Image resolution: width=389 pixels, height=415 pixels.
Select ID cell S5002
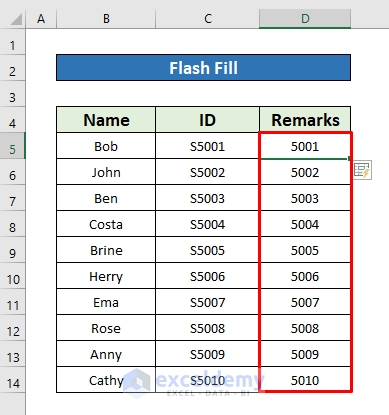click(207, 172)
